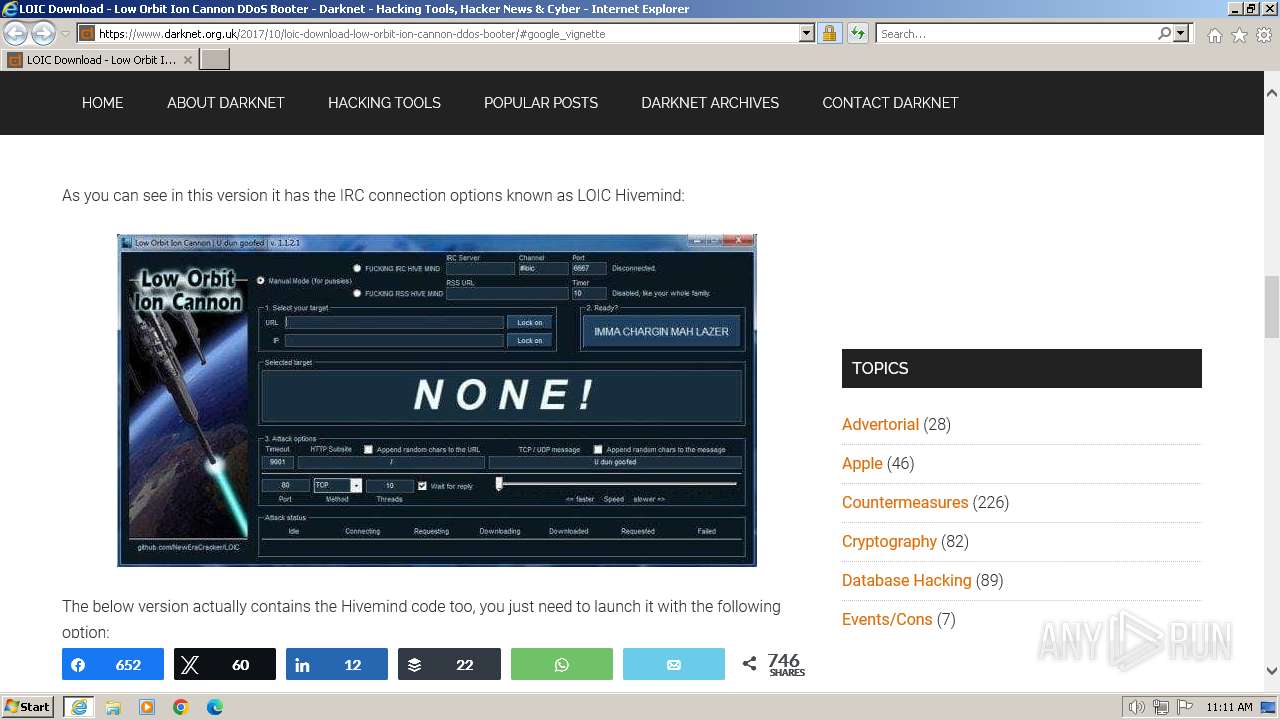
Task: Click the volume speaker tray icon
Action: pos(1137,707)
